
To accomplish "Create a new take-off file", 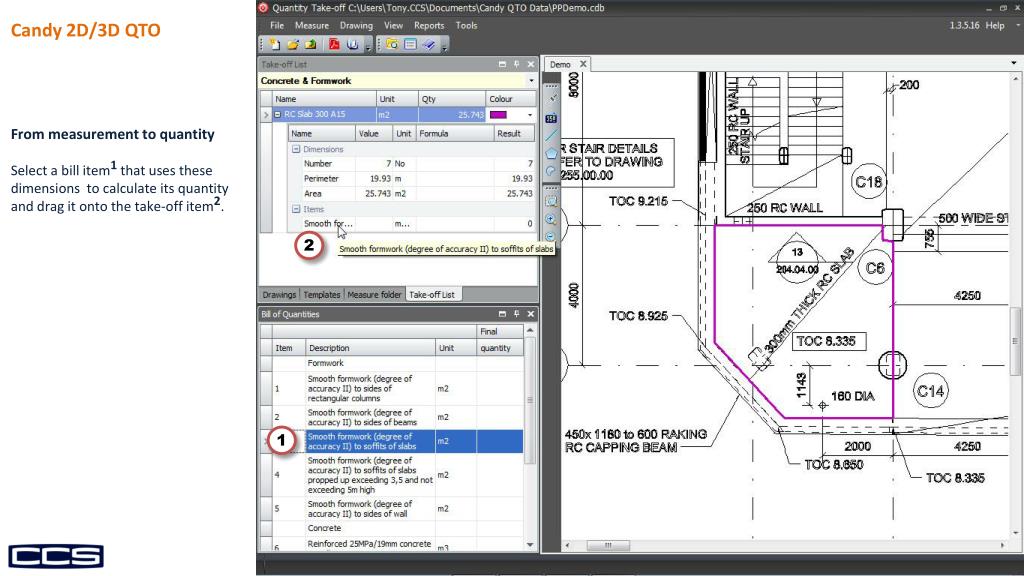I will [x=275, y=44].
